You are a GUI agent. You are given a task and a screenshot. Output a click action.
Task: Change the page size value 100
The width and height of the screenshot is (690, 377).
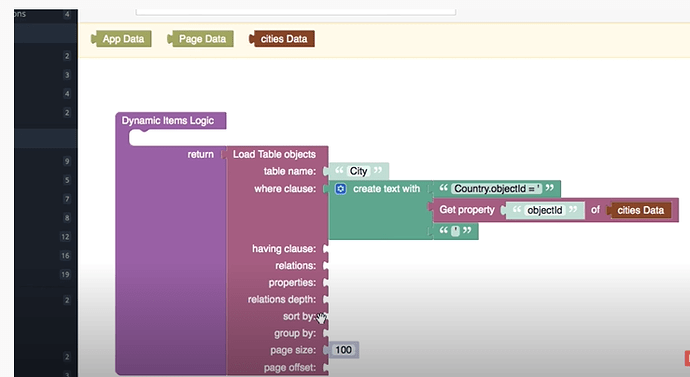(343, 350)
